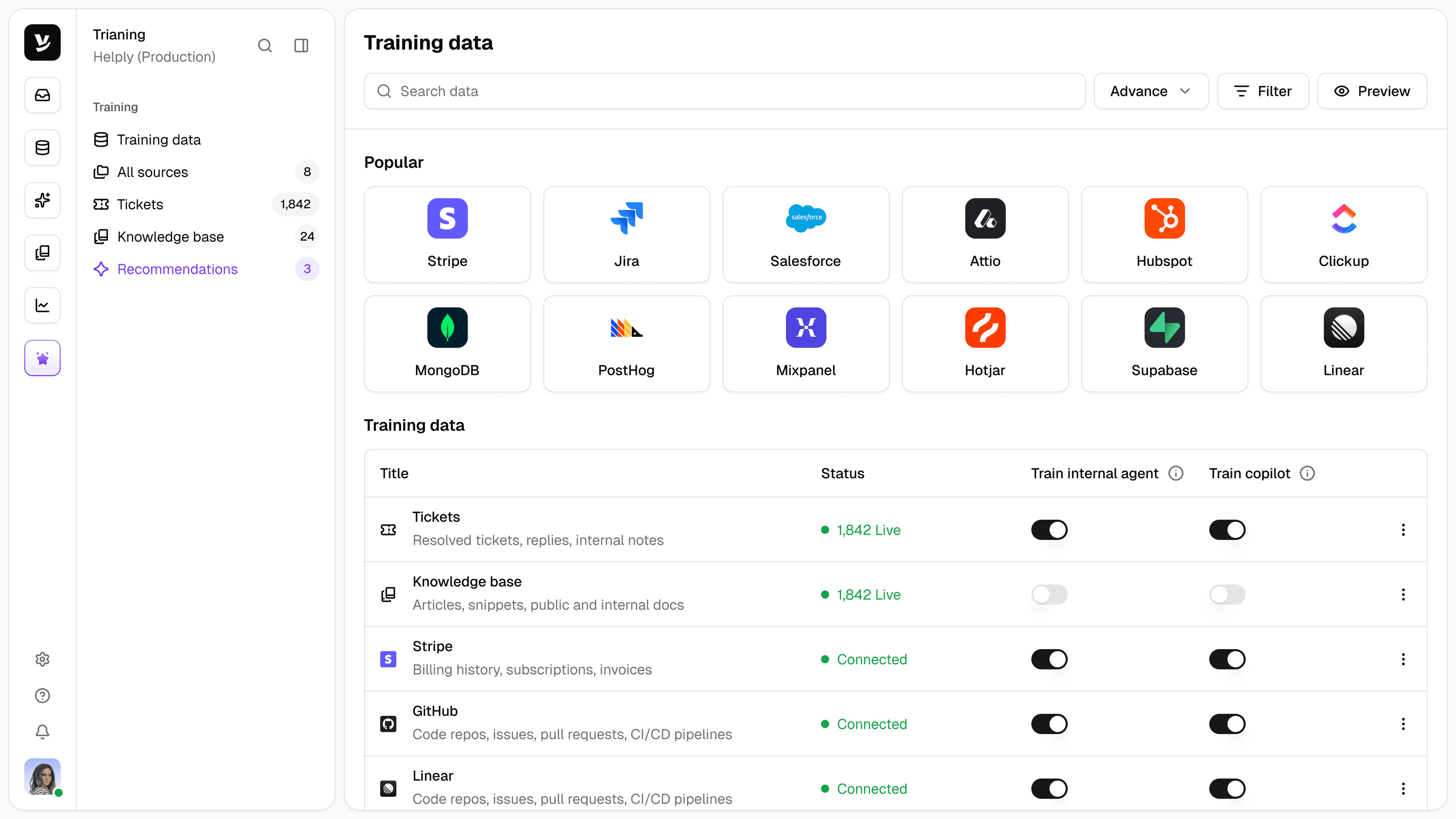
Task: Open the AI sparkles icon in left rail
Action: pyautogui.click(x=42, y=200)
